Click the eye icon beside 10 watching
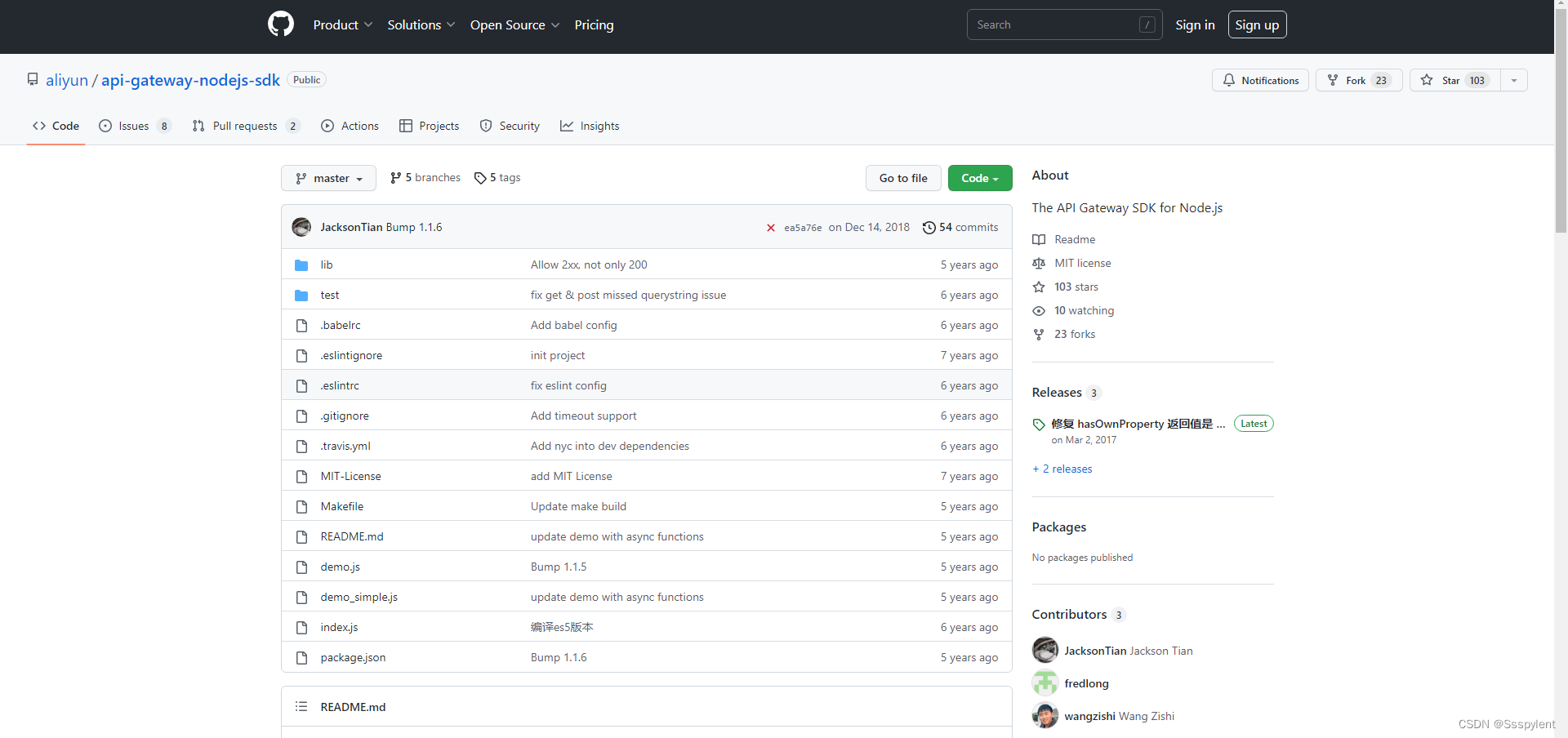1568x738 pixels. [x=1039, y=310]
